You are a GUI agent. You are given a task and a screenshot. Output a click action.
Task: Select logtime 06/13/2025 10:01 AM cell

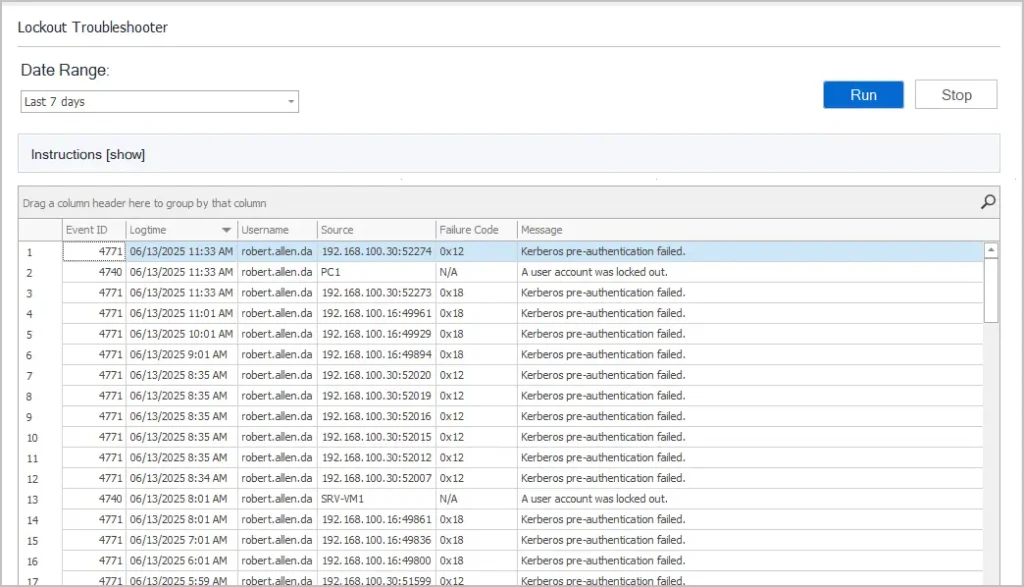click(182, 334)
